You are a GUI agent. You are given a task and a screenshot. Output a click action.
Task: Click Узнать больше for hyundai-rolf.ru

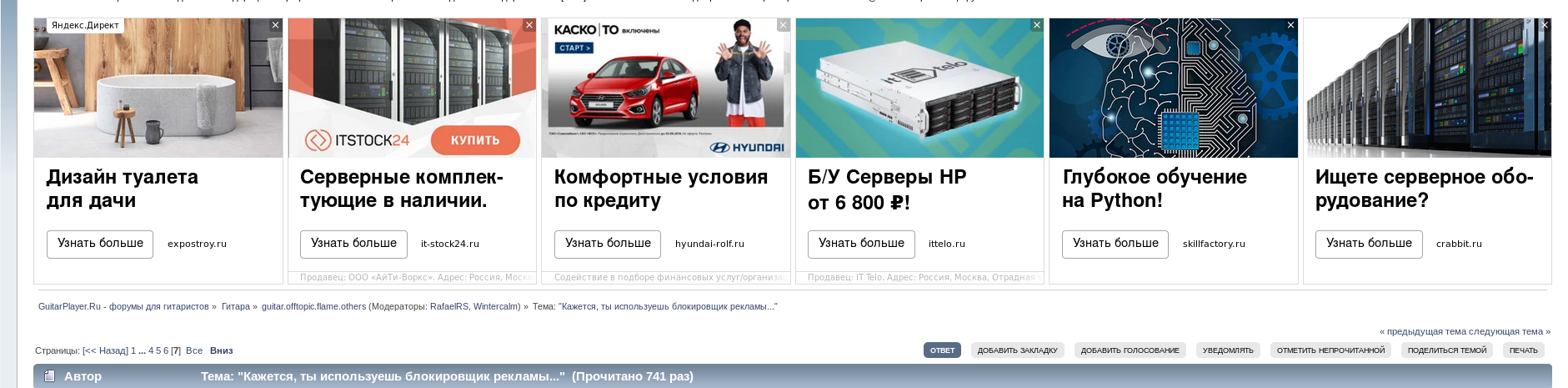608,244
